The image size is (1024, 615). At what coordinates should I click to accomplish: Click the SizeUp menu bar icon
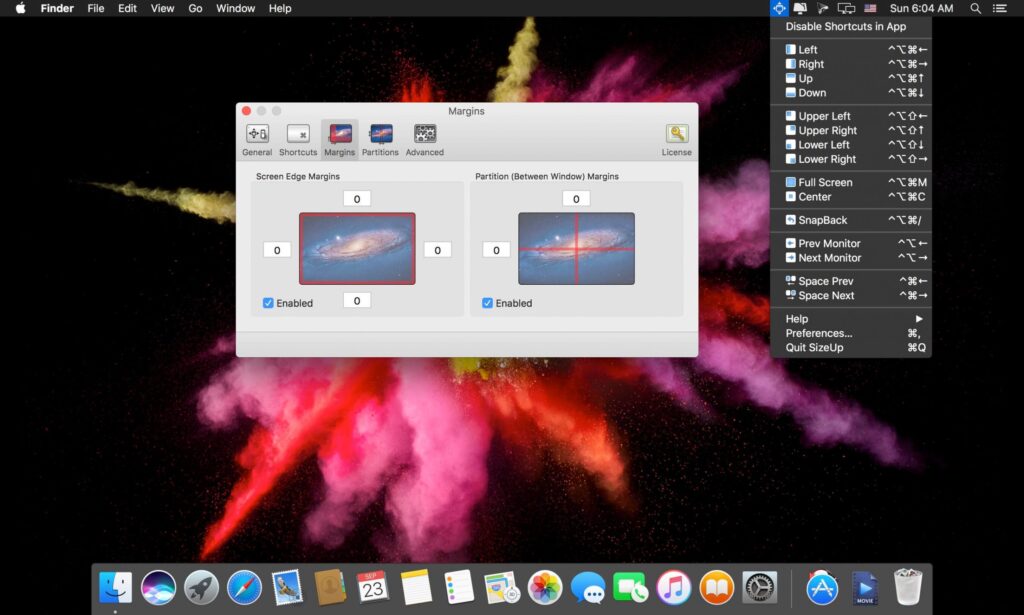click(779, 8)
